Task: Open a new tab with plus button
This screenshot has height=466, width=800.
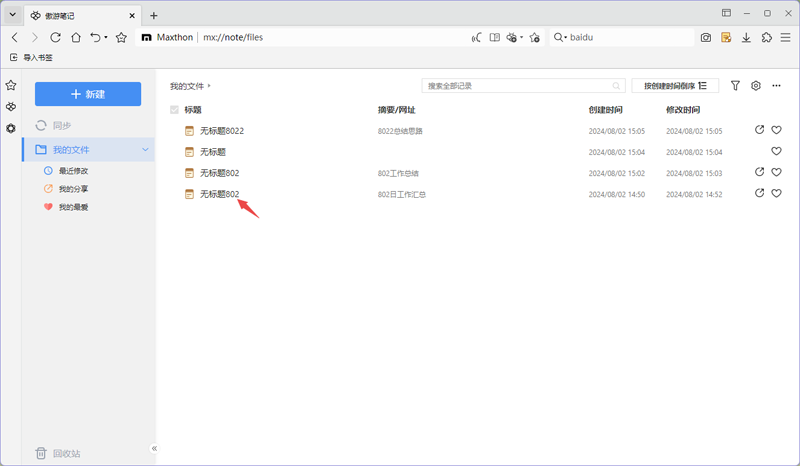Action: (x=154, y=15)
